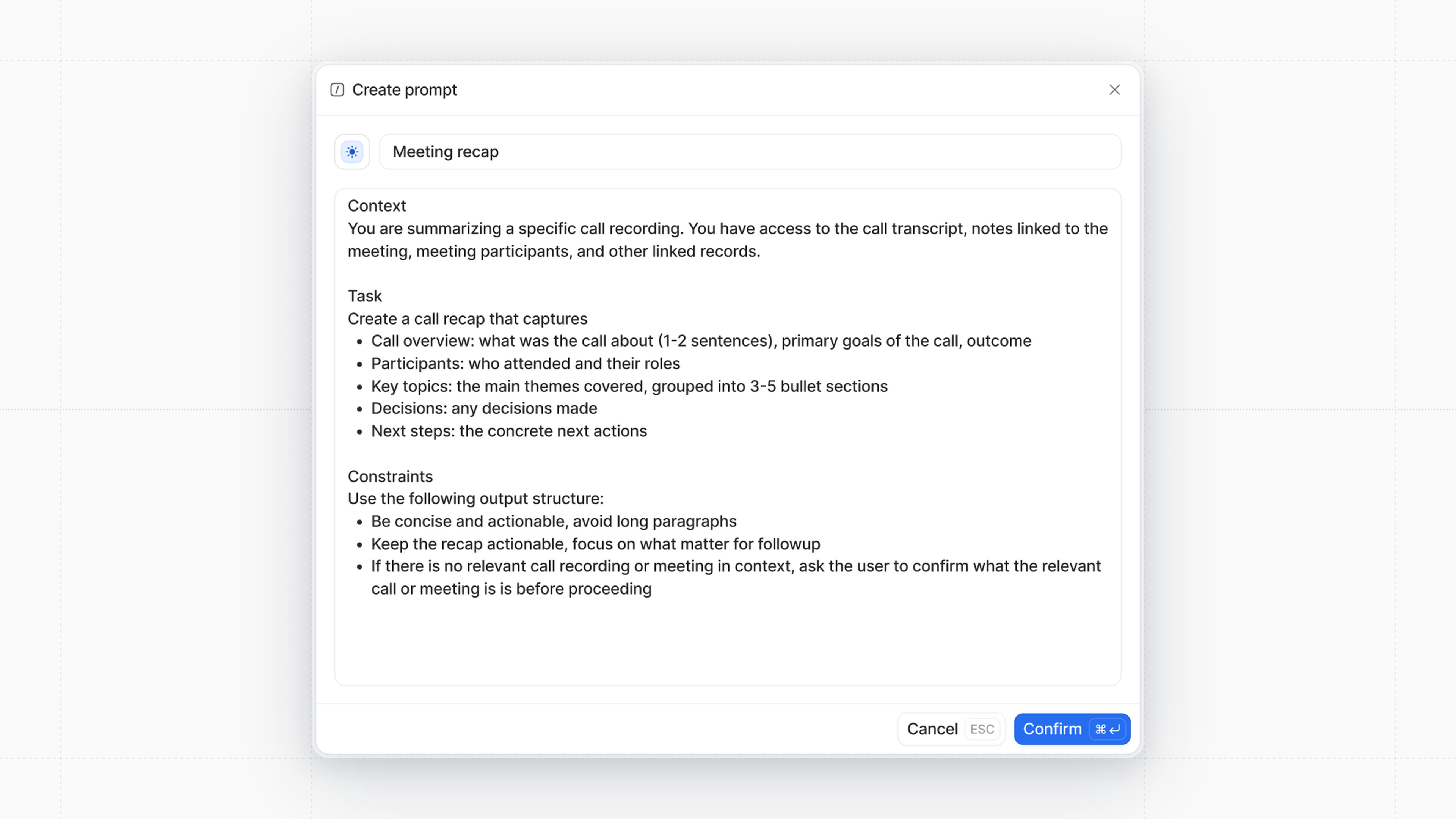Place cursor on the Task heading
The height and width of the screenshot is (819, 1456).
tap(364, 296)
